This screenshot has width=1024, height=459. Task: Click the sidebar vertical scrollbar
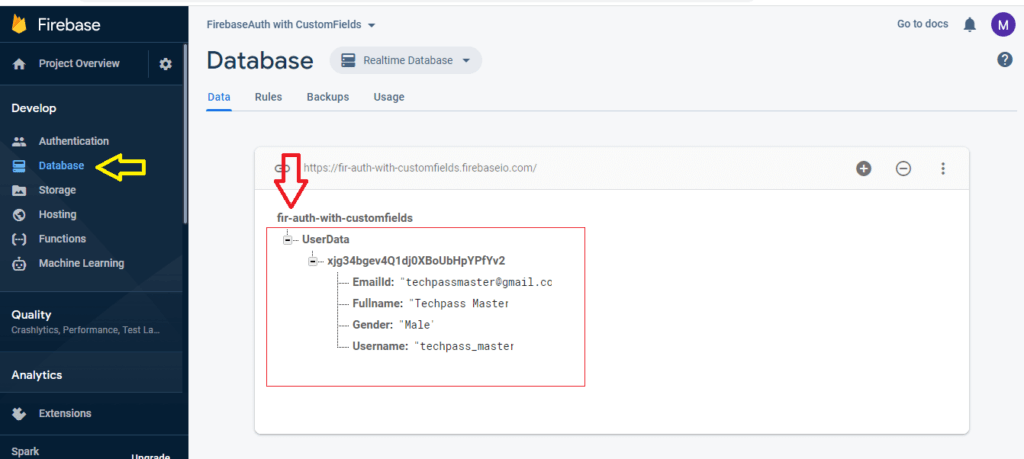click(x=185, y=134)
